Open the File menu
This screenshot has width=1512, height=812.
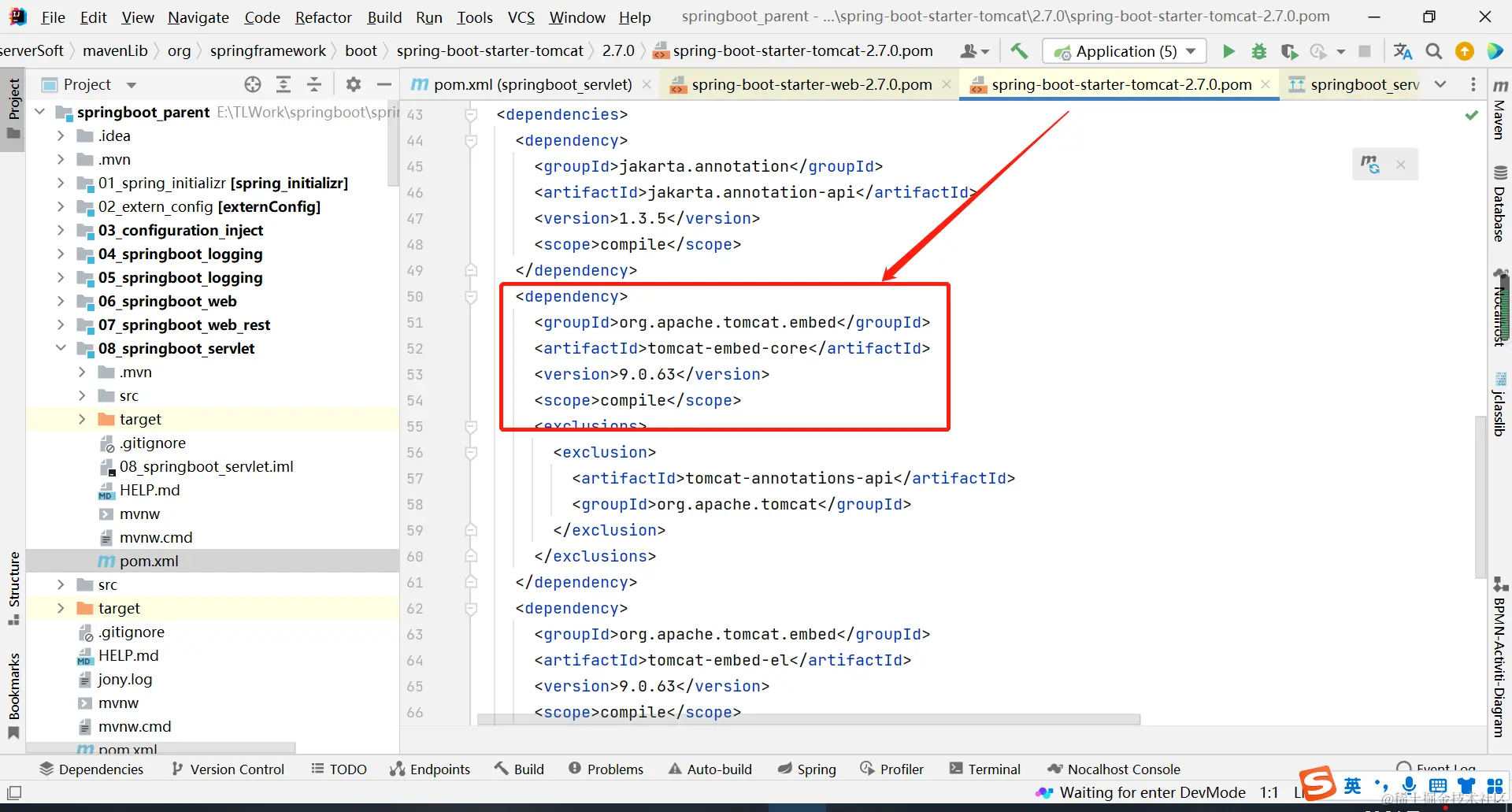point(54,17)
